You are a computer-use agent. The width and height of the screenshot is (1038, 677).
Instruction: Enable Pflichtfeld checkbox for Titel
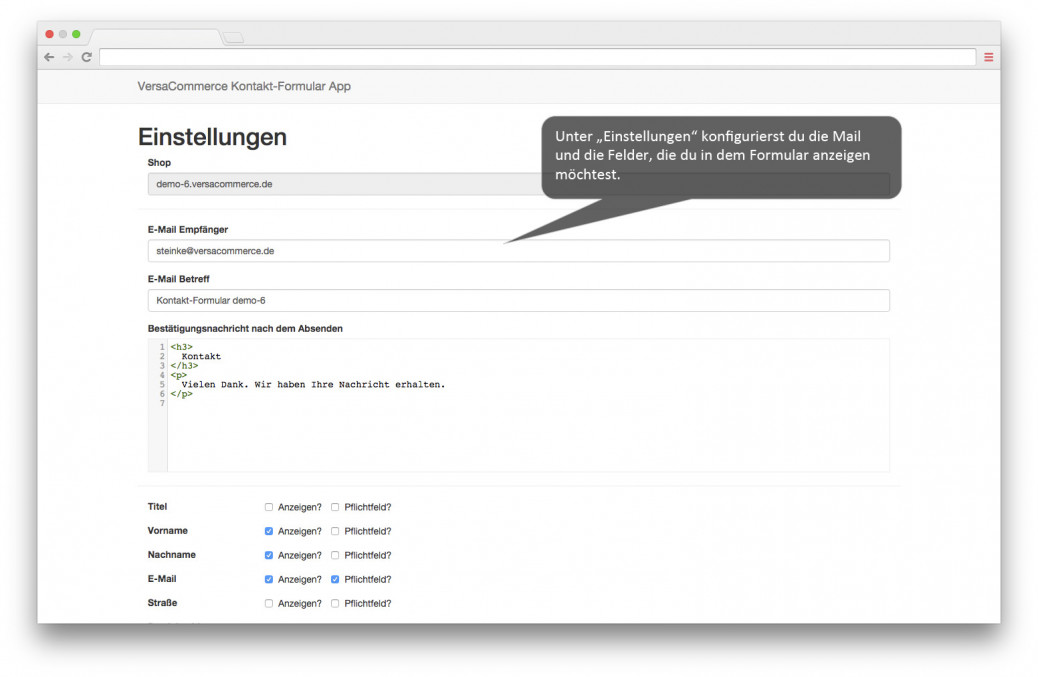pos(335,507)
